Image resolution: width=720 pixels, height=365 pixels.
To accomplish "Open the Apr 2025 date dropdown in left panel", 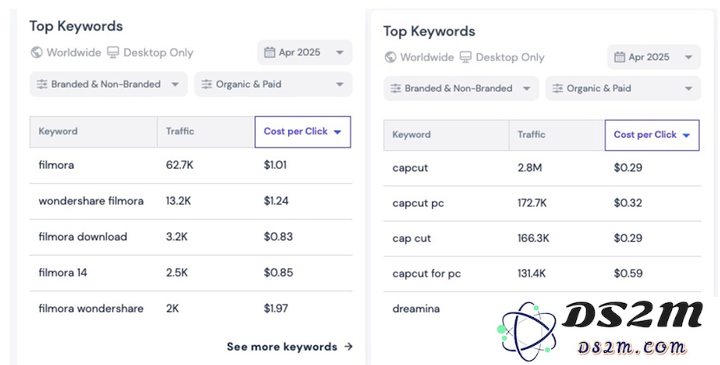I will (305, 52).
